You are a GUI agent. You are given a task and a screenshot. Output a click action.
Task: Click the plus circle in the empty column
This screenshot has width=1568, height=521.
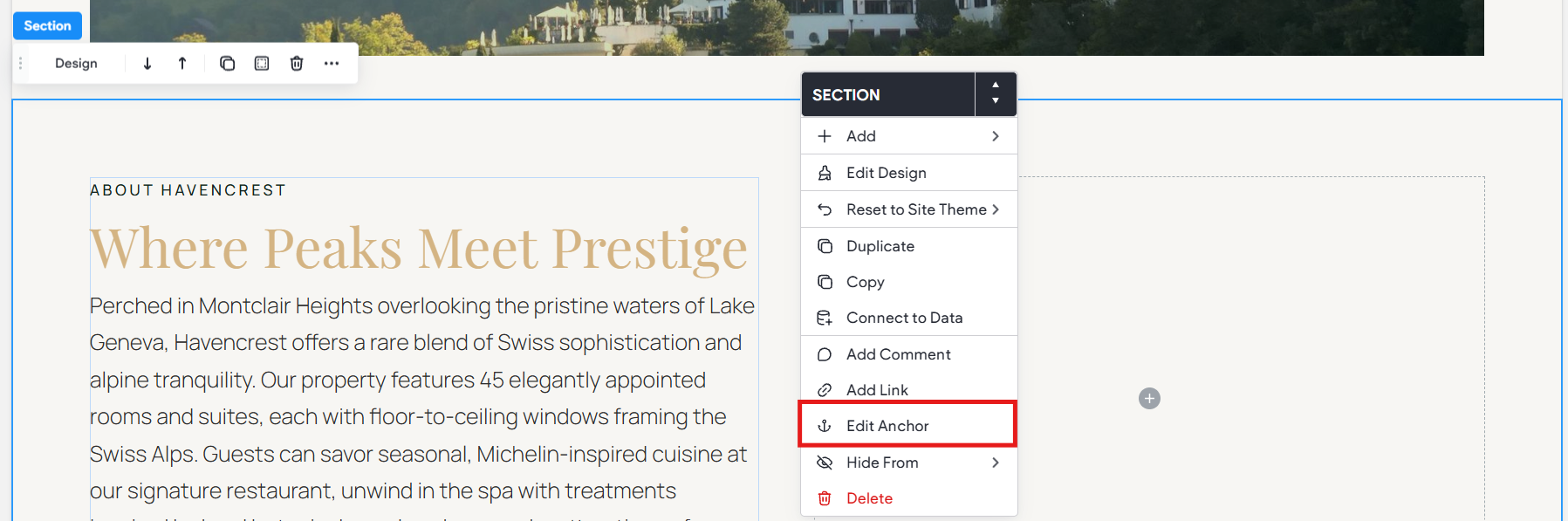(1149, 399)
